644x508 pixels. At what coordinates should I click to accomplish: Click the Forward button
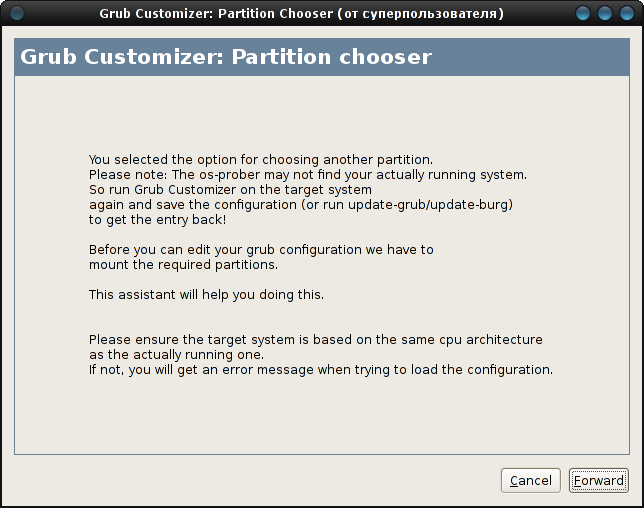(x=598, y=480)
